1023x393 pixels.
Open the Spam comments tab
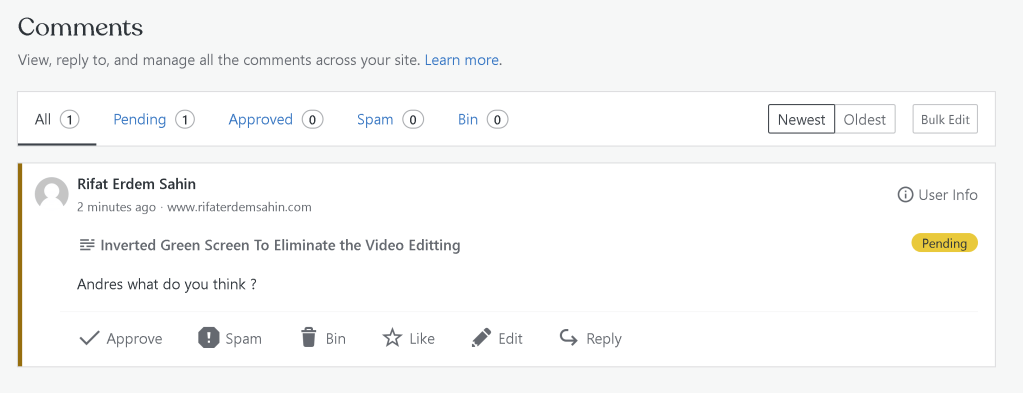(x=390, y=119)
